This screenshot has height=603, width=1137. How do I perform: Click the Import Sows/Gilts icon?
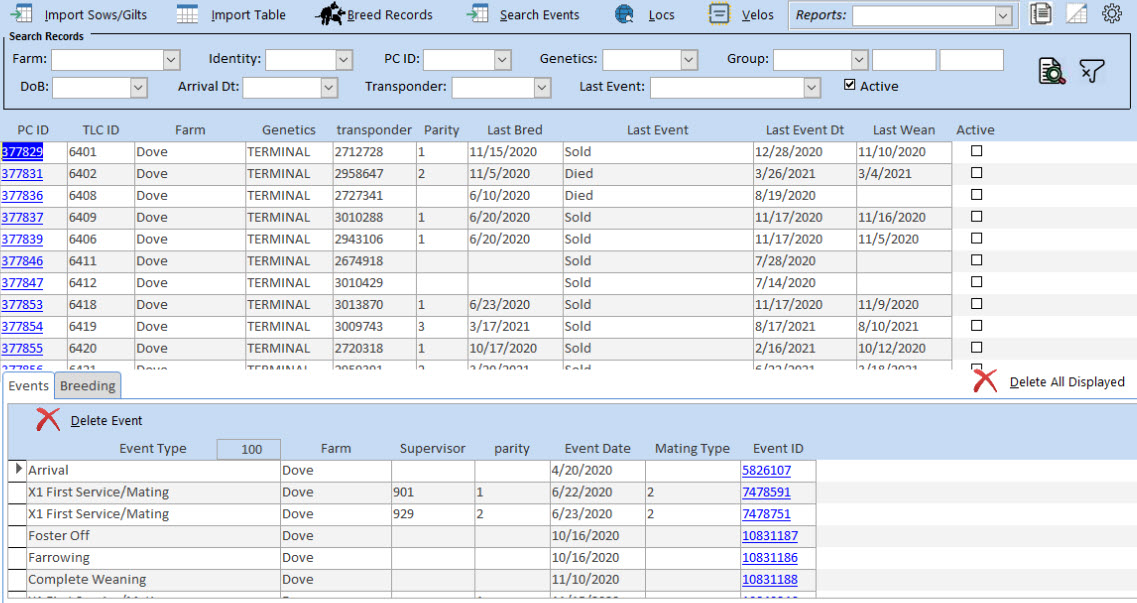[x=20, y=14]
